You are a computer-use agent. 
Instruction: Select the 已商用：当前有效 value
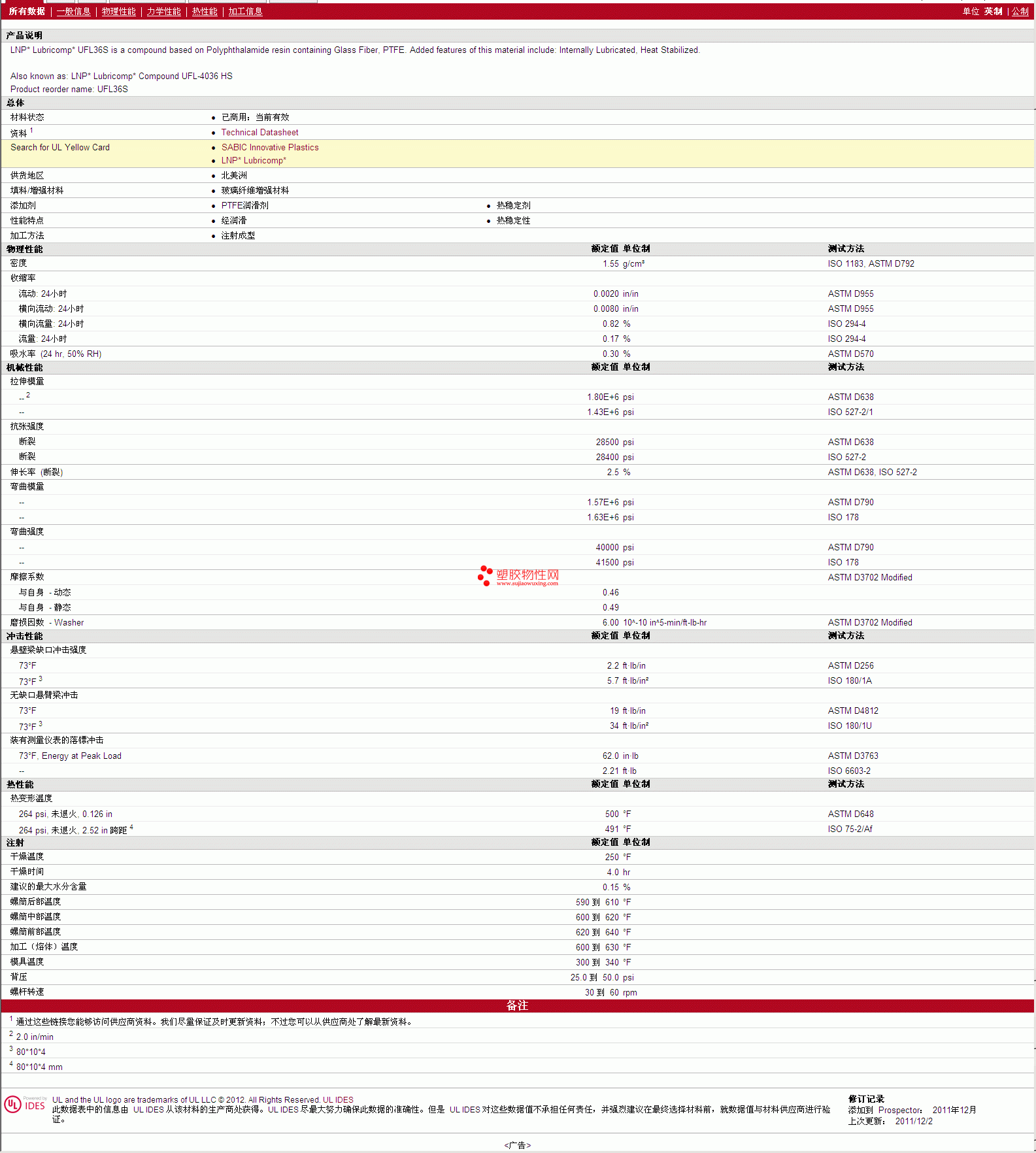[255, 118]
